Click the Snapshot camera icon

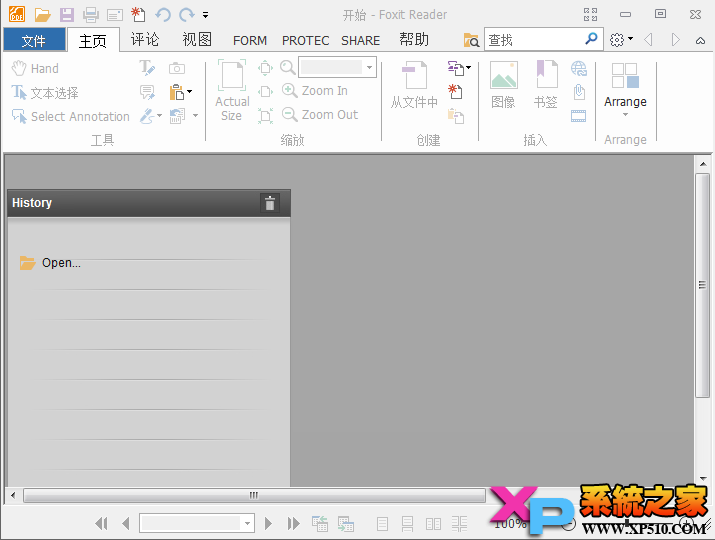pos(177,68)
